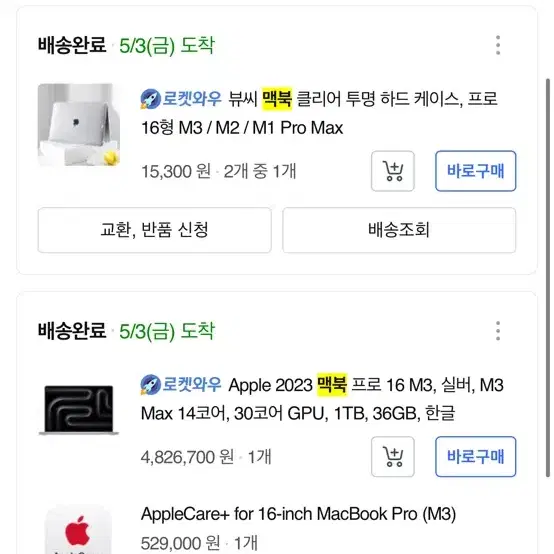Open AppleCare+ for 16-inch MacBook Pro link
This screenshot has height=554, width=554.
tap(298, 514)
